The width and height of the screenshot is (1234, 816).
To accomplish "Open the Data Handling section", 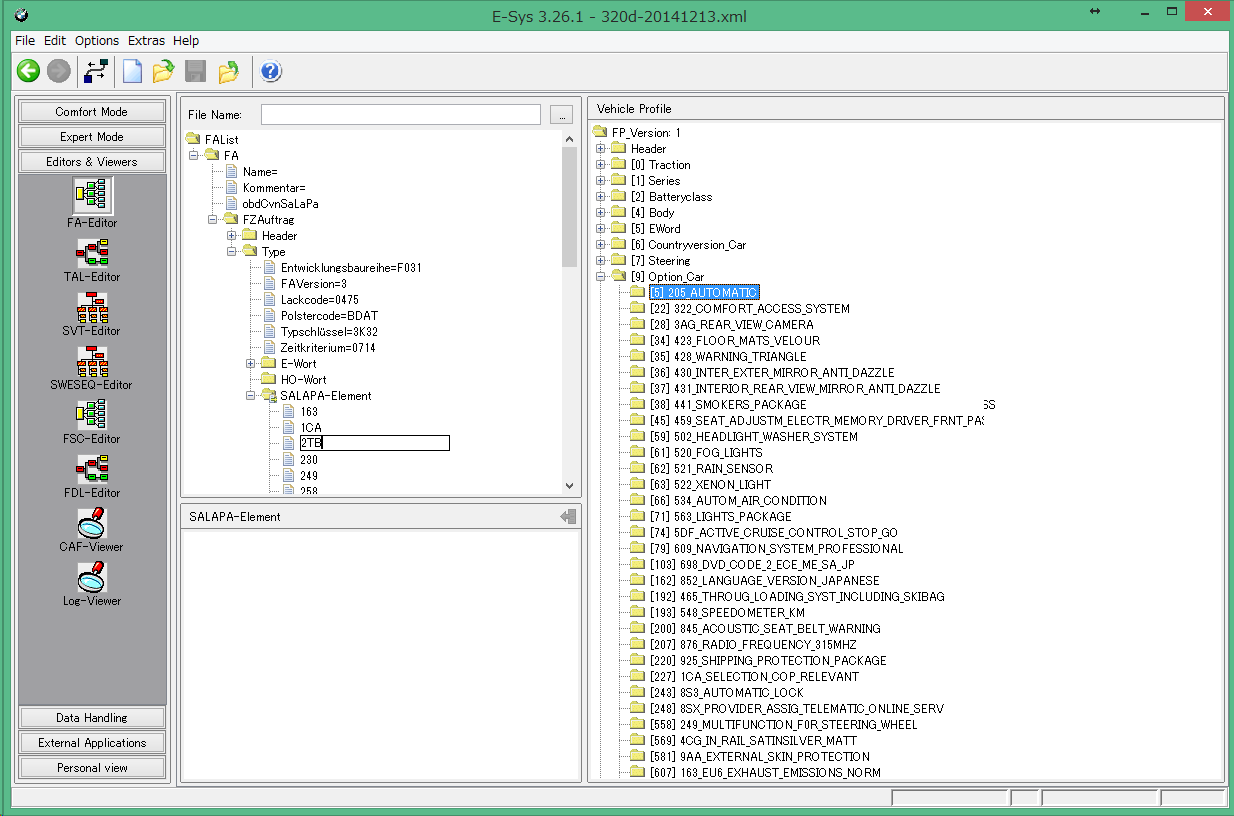I will pyautogui.click(x=92, y=718).
